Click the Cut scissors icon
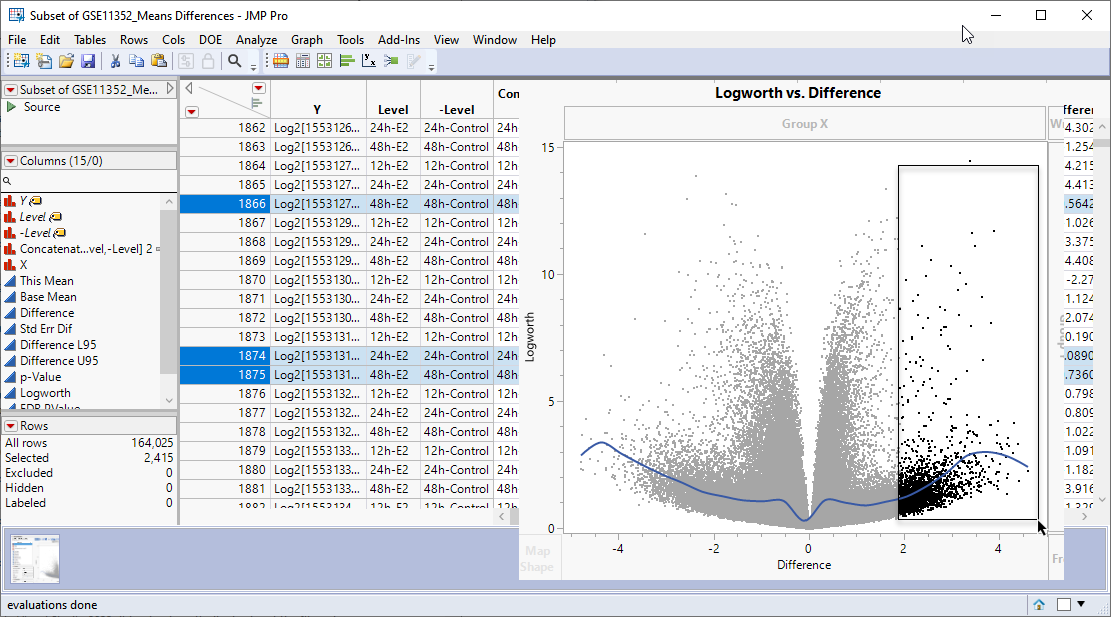Viewport: 1111px width, 617px height. 115,61
